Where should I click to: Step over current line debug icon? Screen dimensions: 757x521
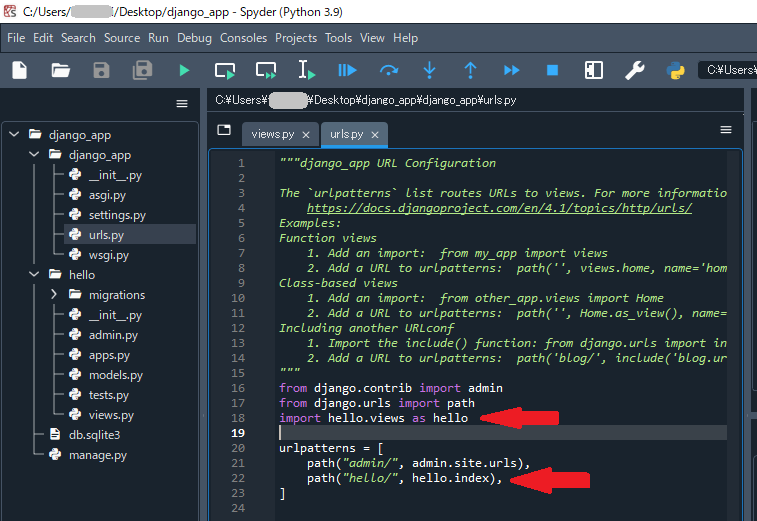click(389, 70)
